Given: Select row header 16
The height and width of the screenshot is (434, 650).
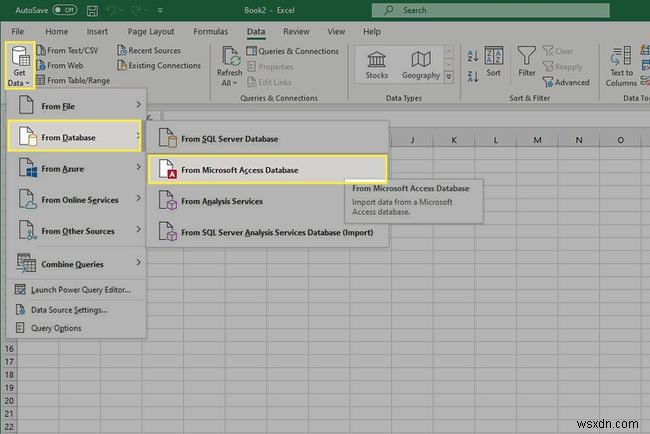Looking at the screenshot, I should coord(9,349).
